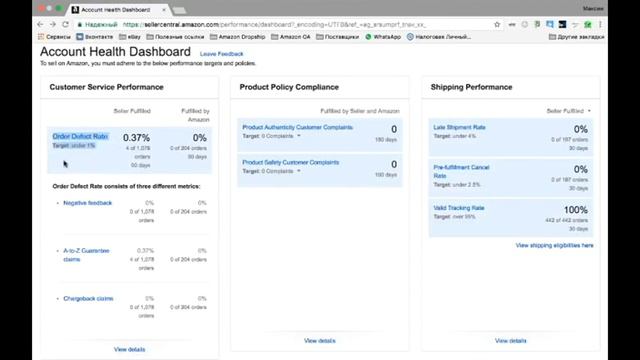Open the Полезные ссылки bookmarks folder
The image size is (640, 360).
tap(175, 37)
